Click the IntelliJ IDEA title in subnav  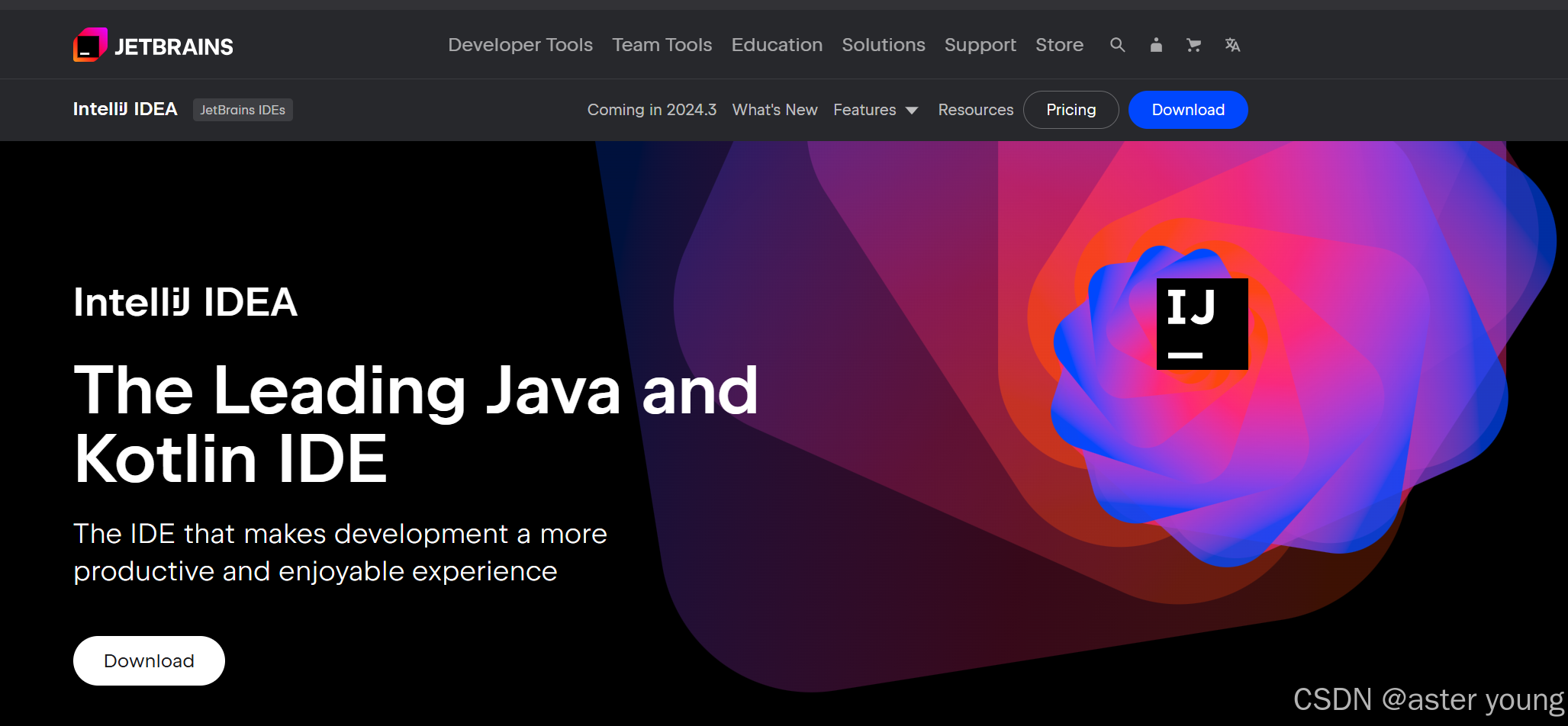125,109
